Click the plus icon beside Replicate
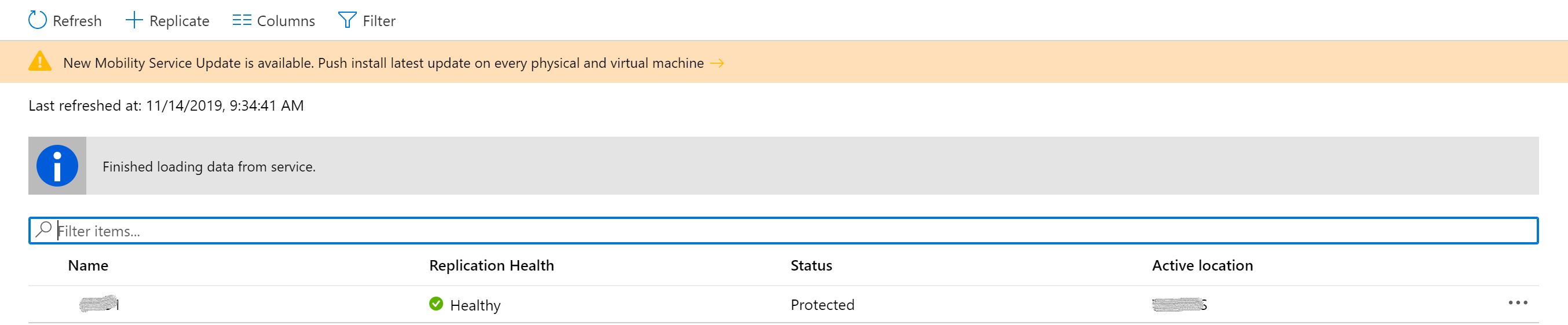 pos(133,20)
